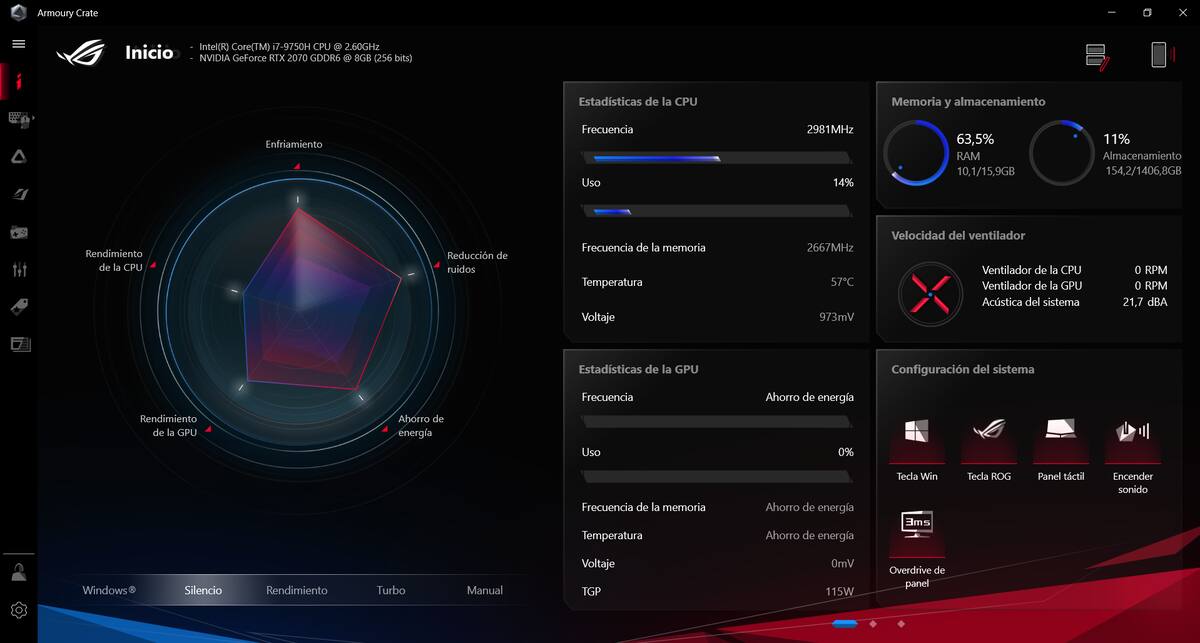Click Estadísticas de la CPU heading

click(638, 102)
